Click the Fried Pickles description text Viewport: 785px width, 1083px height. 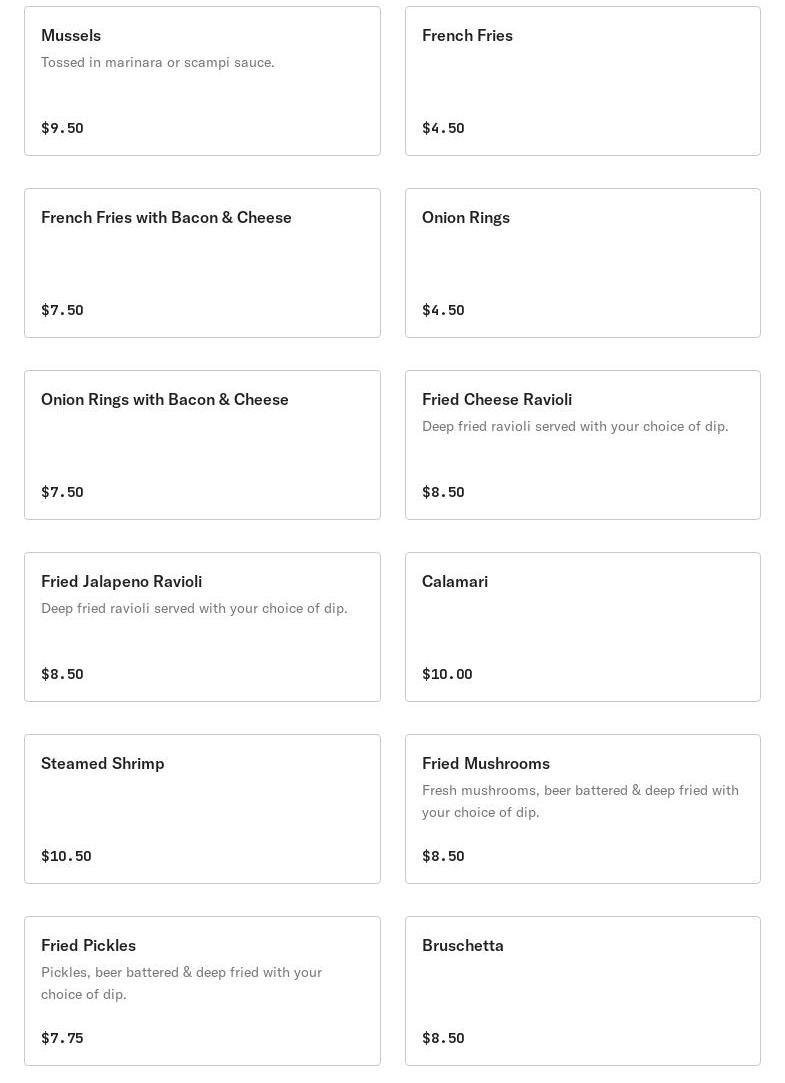pos(182,983)
